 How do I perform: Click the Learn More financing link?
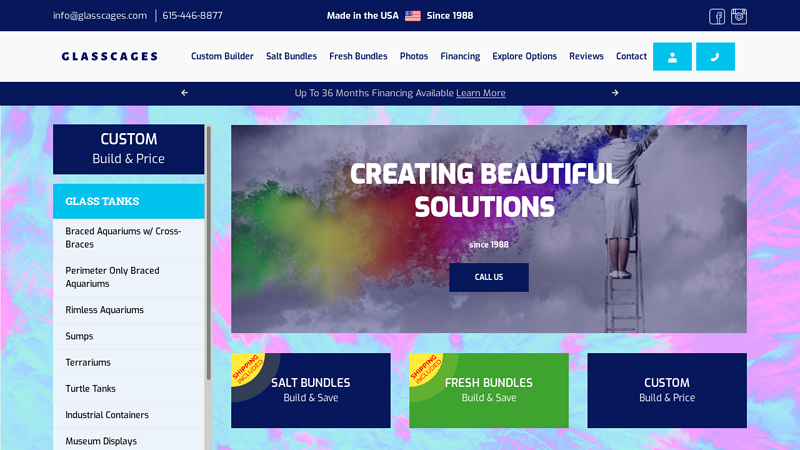(480, 93)
